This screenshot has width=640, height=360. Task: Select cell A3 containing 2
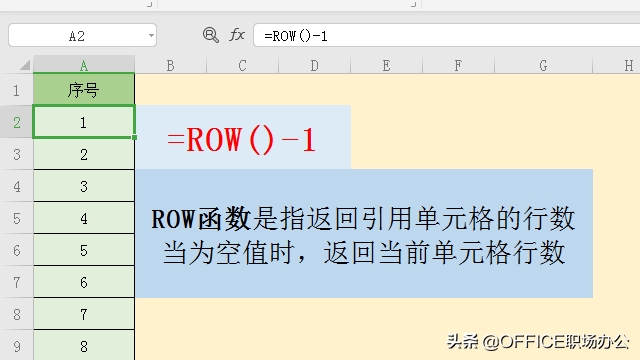[84, 154]
